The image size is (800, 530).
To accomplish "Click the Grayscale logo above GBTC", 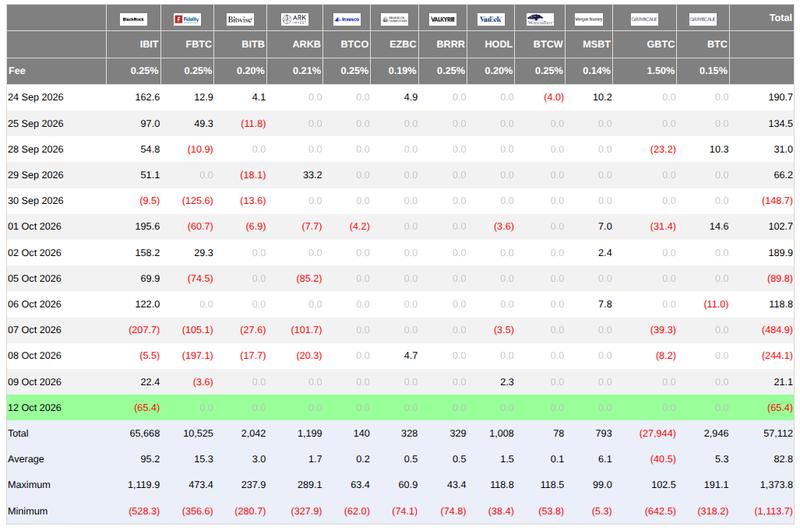I will 644,19.
